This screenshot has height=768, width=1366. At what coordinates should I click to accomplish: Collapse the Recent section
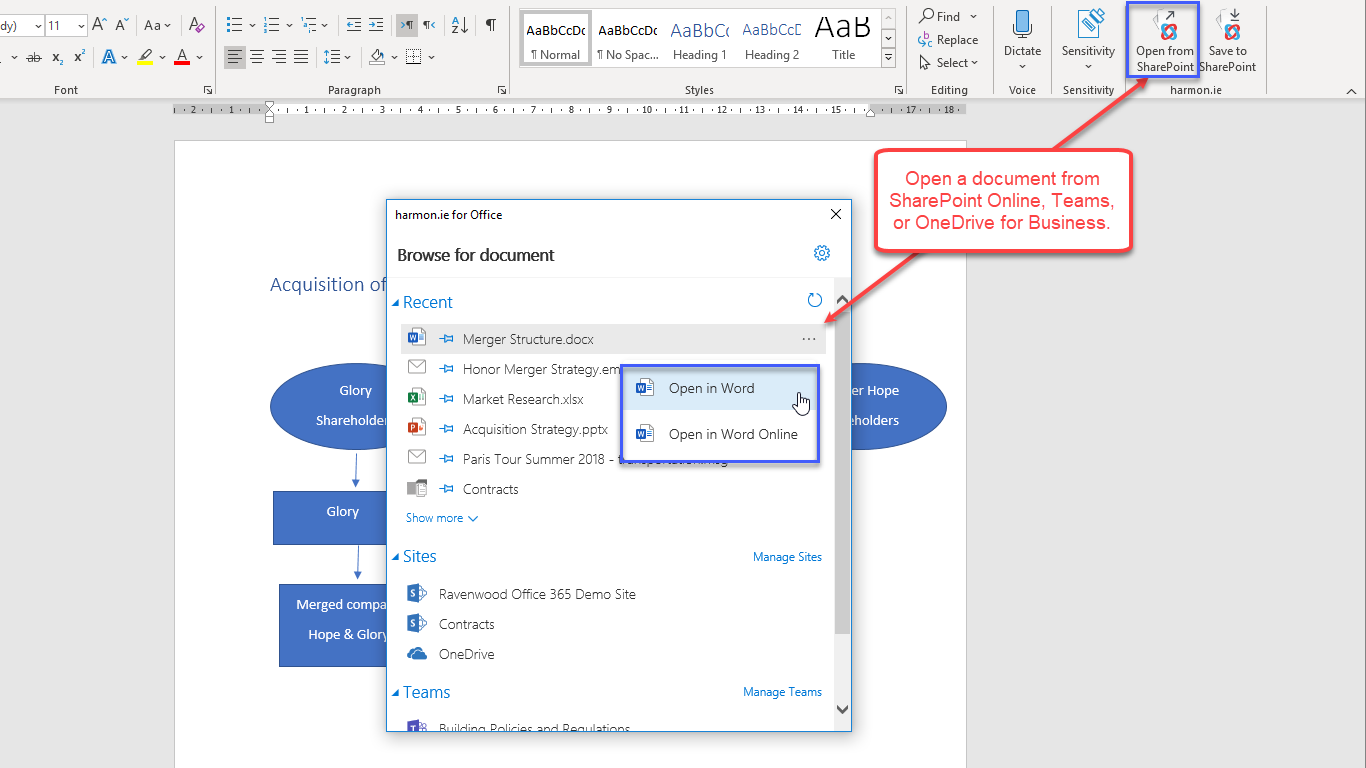[x=395, y=303]
